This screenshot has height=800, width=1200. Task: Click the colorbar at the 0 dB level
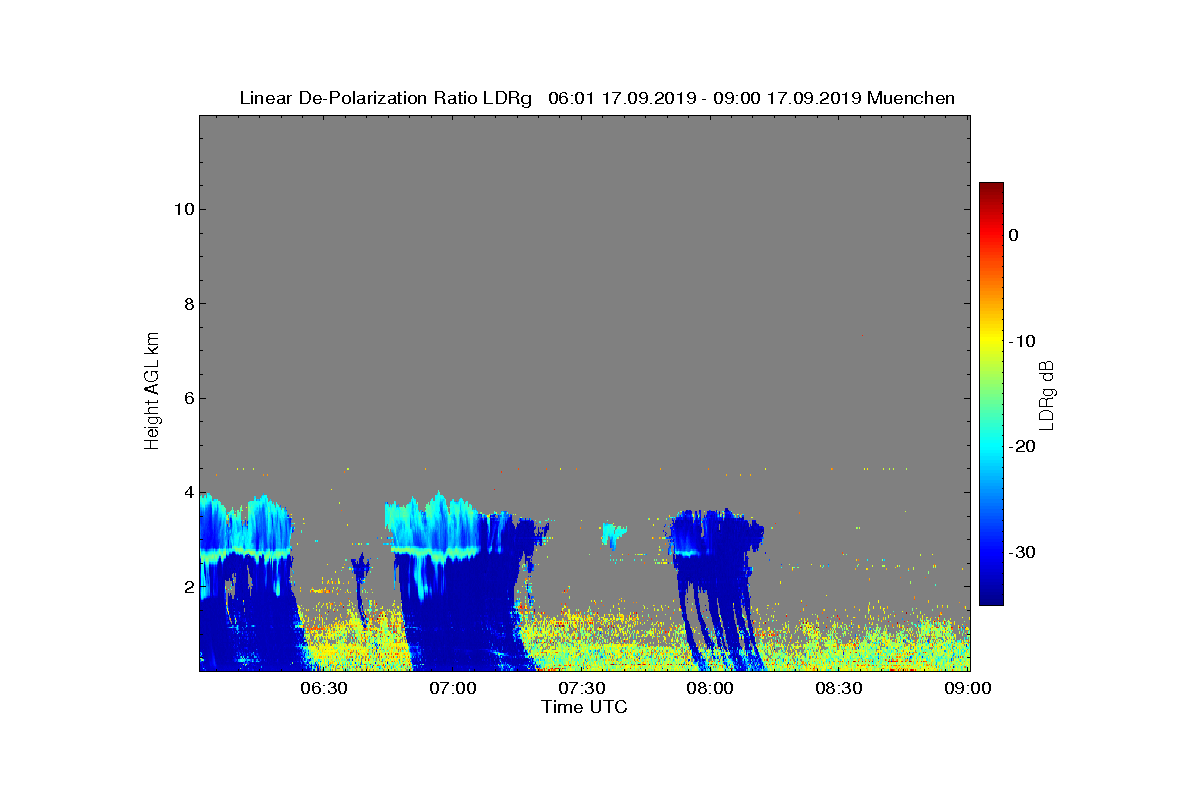(x=991, y=235)
